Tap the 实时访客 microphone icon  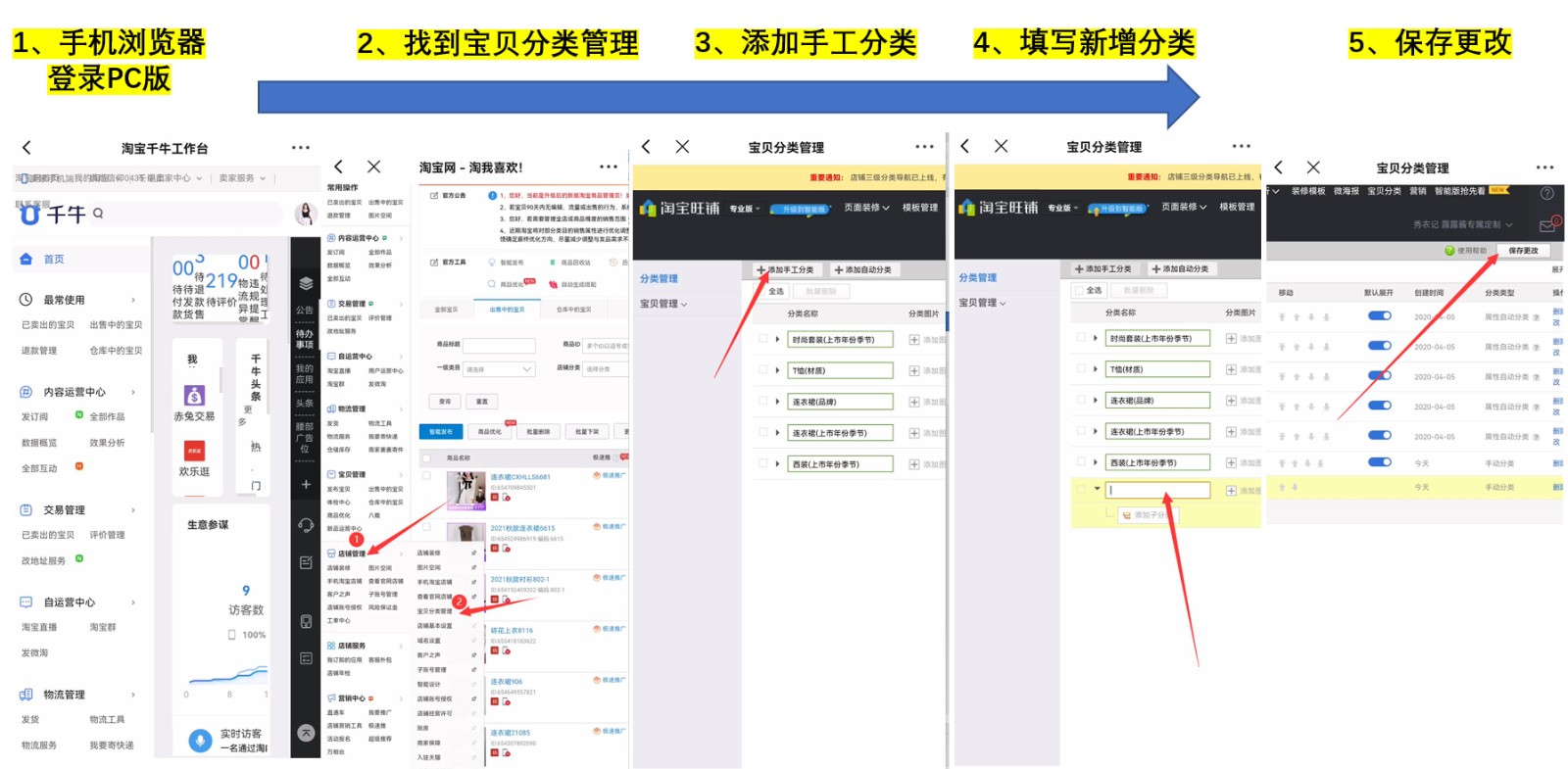point(200,742)
